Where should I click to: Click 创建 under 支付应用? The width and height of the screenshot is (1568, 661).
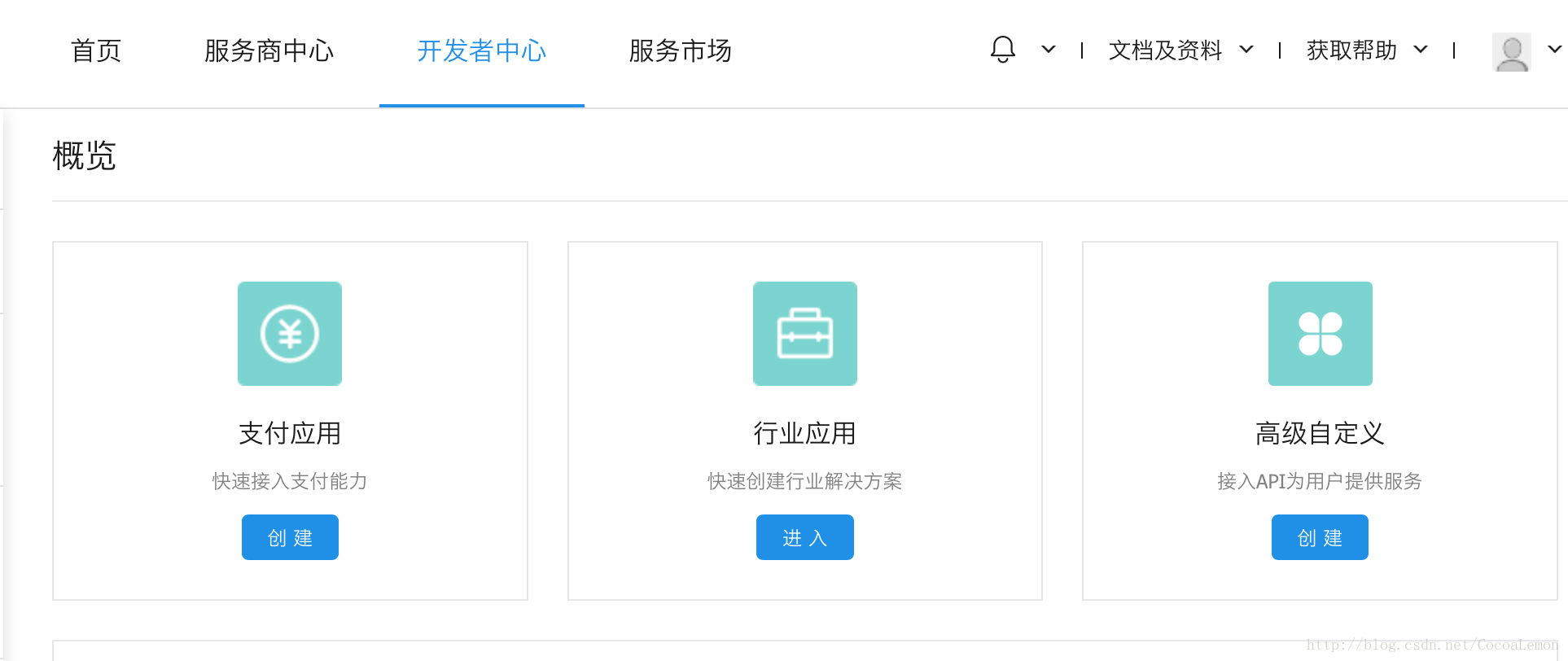[290, 537]
